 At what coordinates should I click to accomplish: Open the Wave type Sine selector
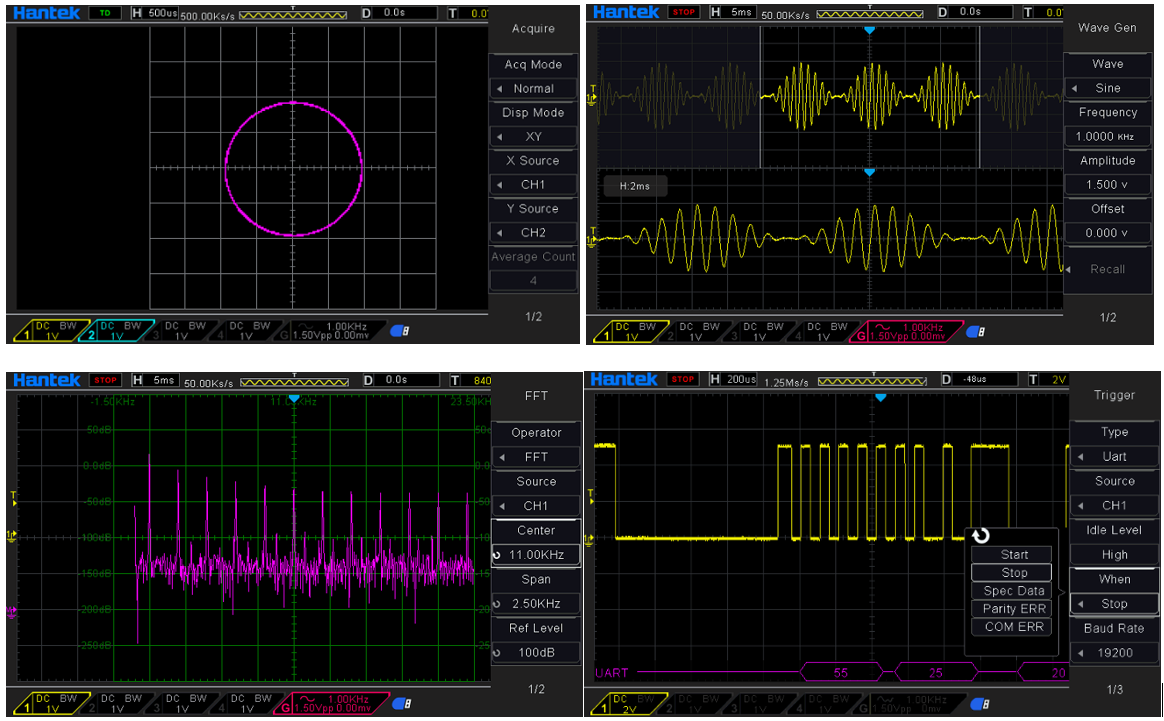click(1107, 88)
